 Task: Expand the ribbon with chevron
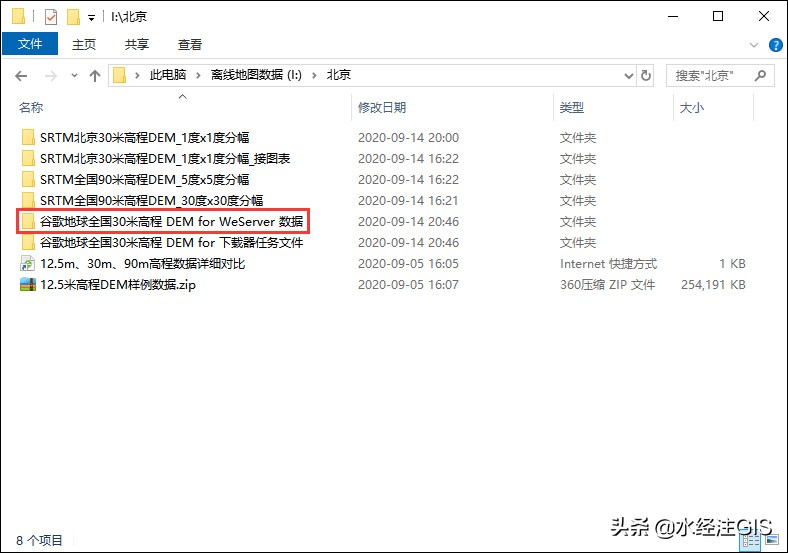point(754,45)
